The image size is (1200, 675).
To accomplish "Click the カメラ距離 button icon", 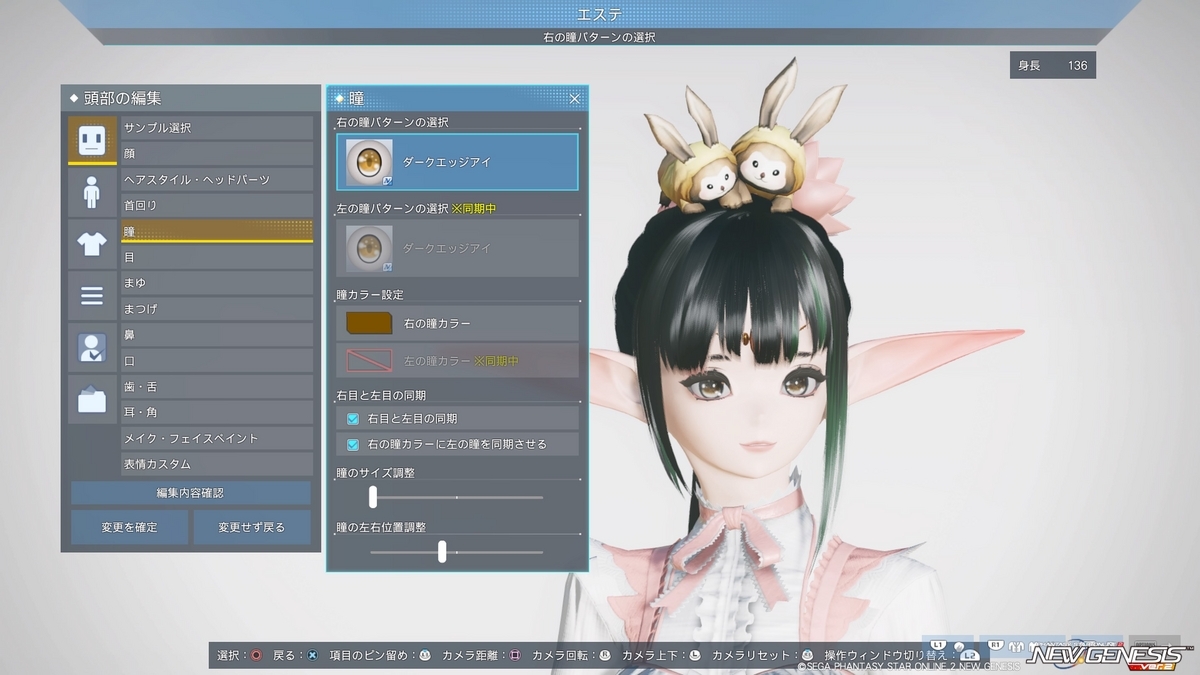I will click(515, 655).
